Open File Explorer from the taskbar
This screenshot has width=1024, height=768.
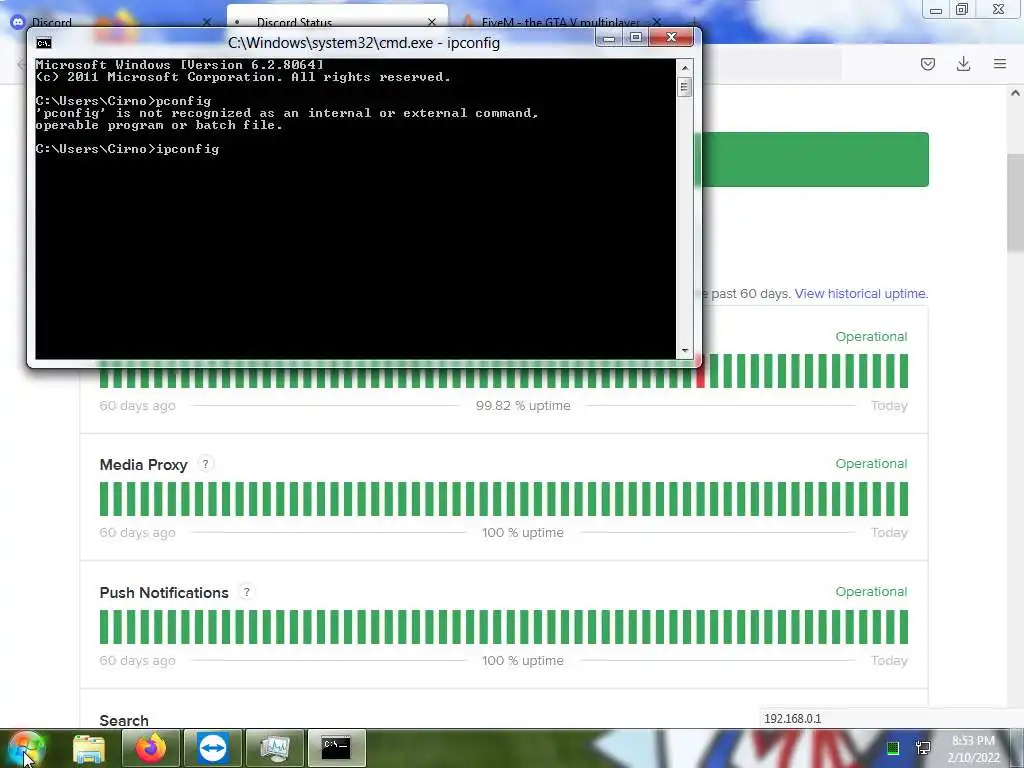pos(89,748)
